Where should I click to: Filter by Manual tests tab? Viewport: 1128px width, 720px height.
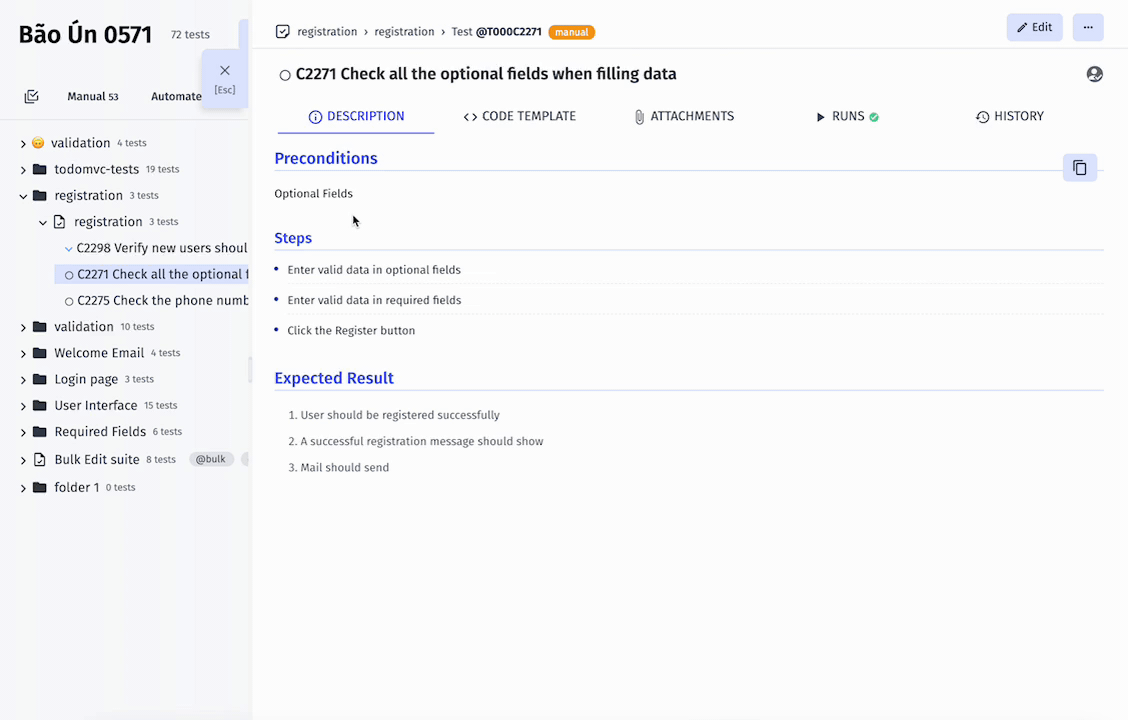(93, 96)
